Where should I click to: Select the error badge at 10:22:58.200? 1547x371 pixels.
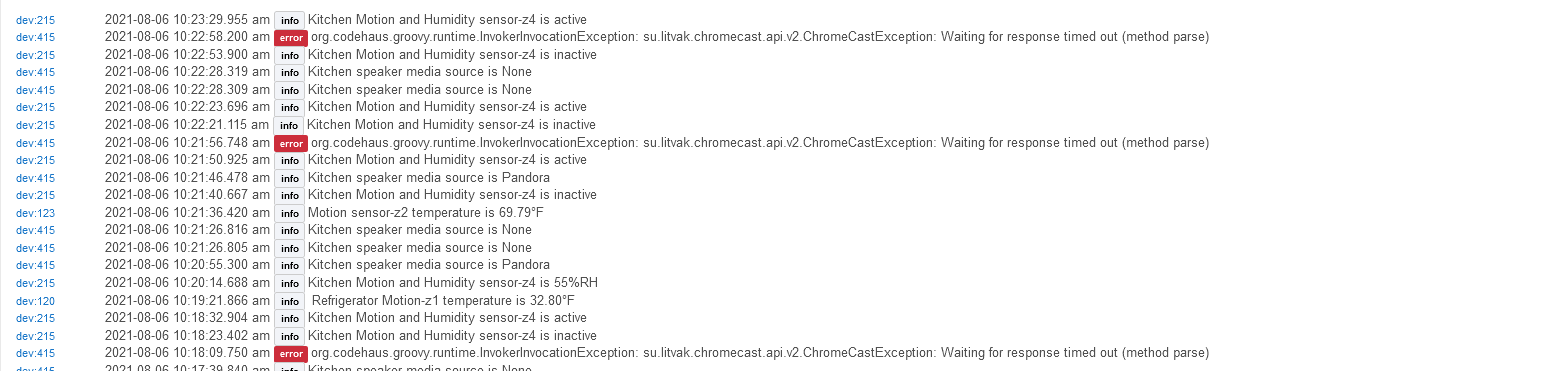point(291,38)
